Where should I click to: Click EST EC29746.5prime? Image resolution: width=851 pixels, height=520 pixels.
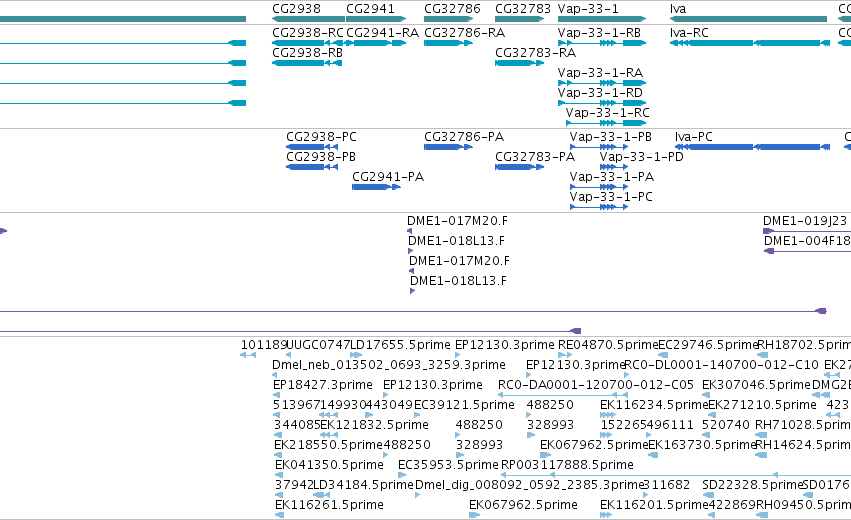point(708,345)
